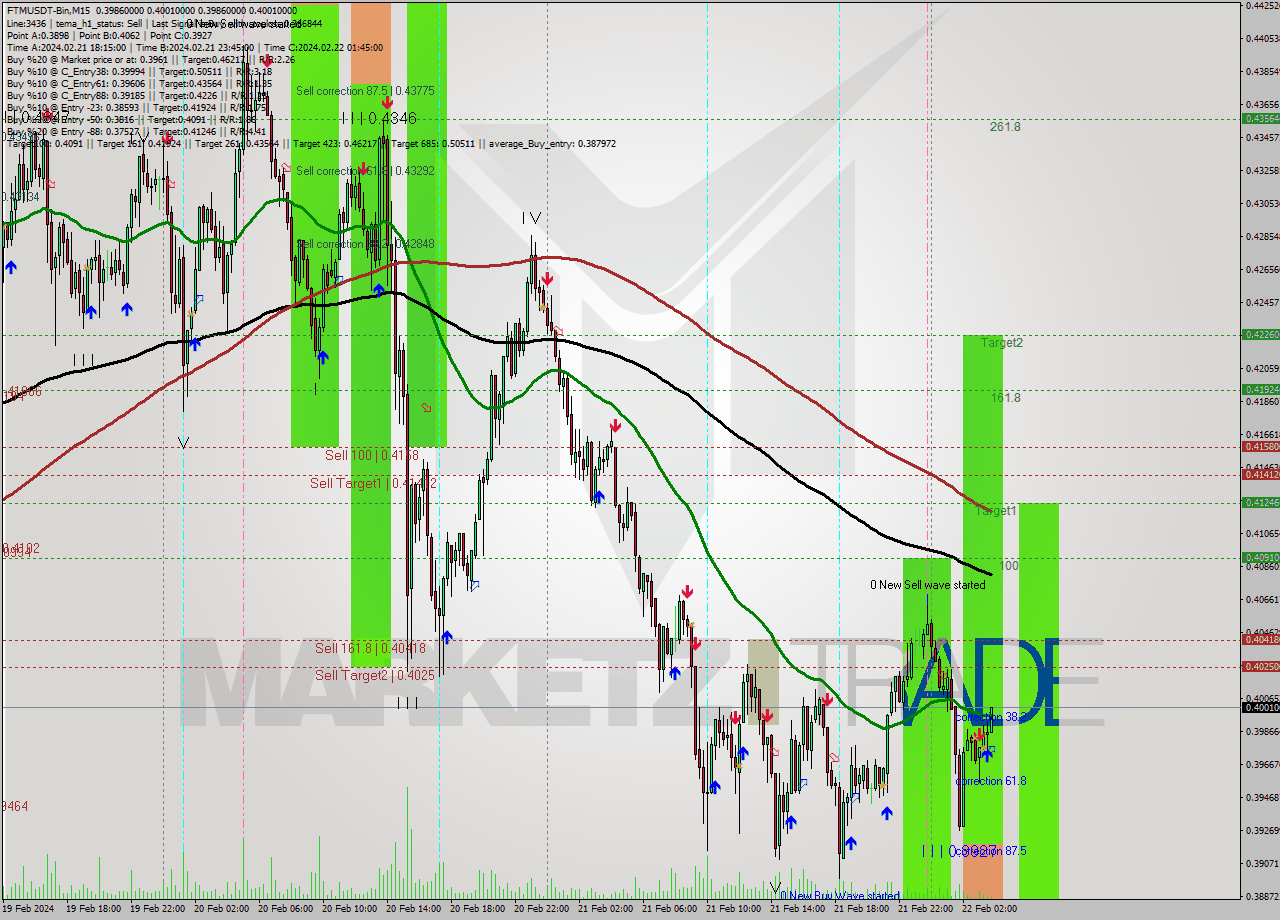Click current price tag 0.40010 on axis
The height and width of the screenshot is (920, 1280).
pos(1260,707)
